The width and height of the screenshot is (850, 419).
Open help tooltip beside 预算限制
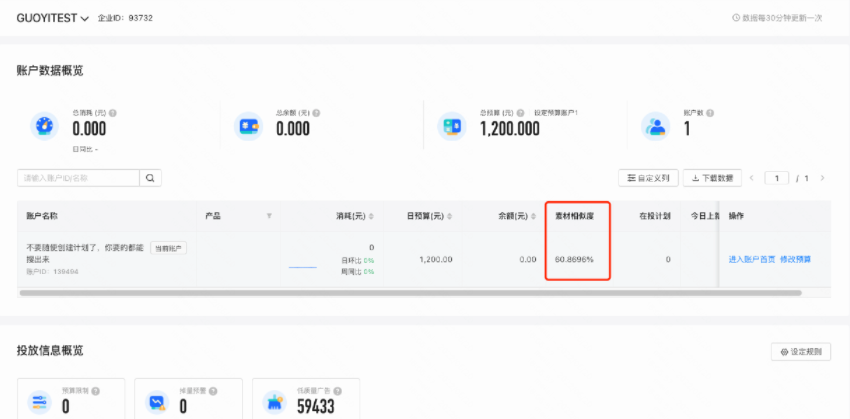(95, 391)
